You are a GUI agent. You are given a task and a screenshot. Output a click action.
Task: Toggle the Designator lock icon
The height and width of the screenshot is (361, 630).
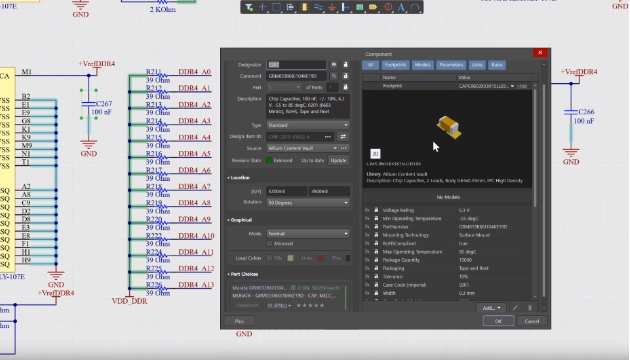coord(345,65)
